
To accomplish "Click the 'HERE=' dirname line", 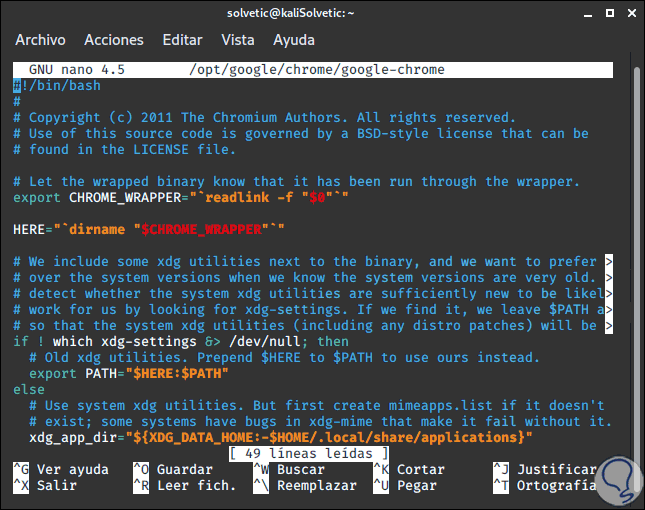I will [148, 230].
